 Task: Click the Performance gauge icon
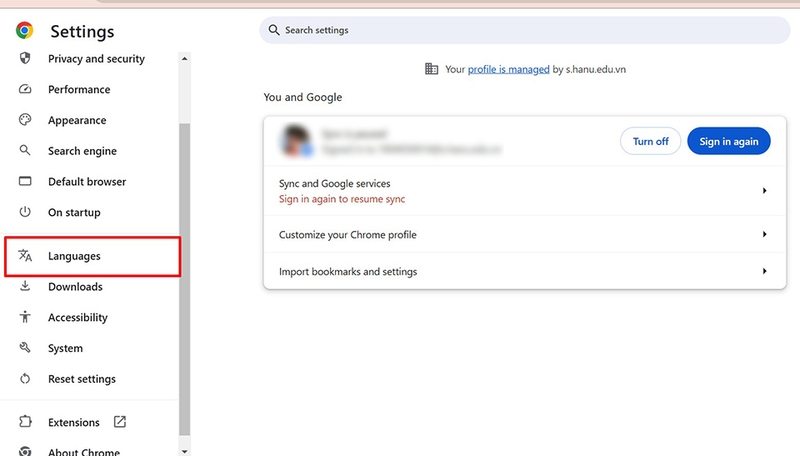(x=25, y=89)
